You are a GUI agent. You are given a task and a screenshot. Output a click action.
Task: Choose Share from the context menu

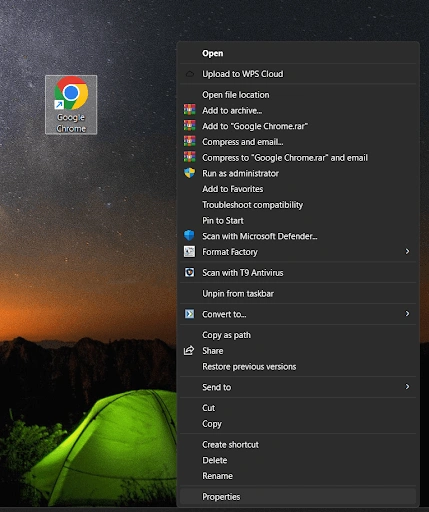298,351
